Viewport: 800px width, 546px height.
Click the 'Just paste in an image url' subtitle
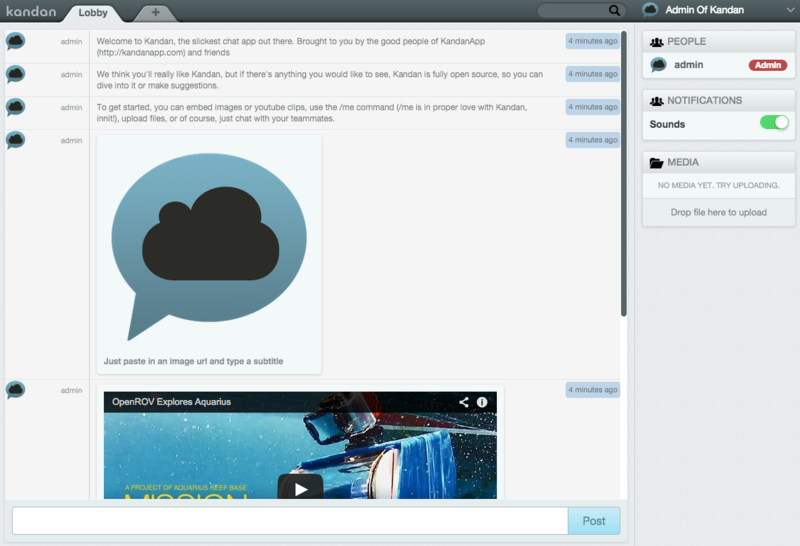pos(193,361)
